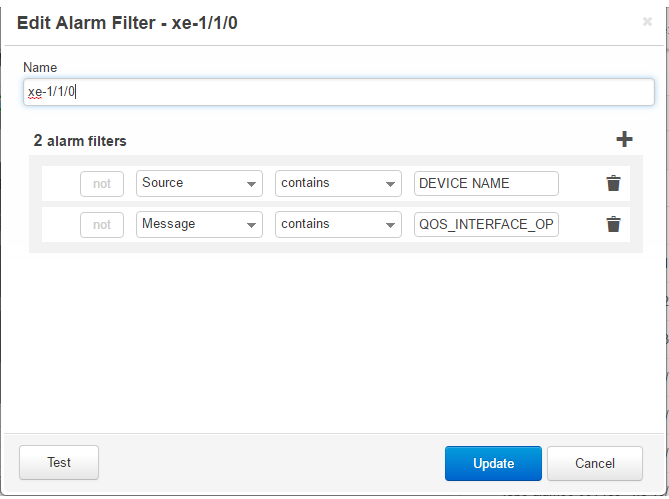Image resolution: width=669 pixels, height=499 pixels.
Task: Open the 'contains' operator dropdown in Source row
Action: [338, 183]
